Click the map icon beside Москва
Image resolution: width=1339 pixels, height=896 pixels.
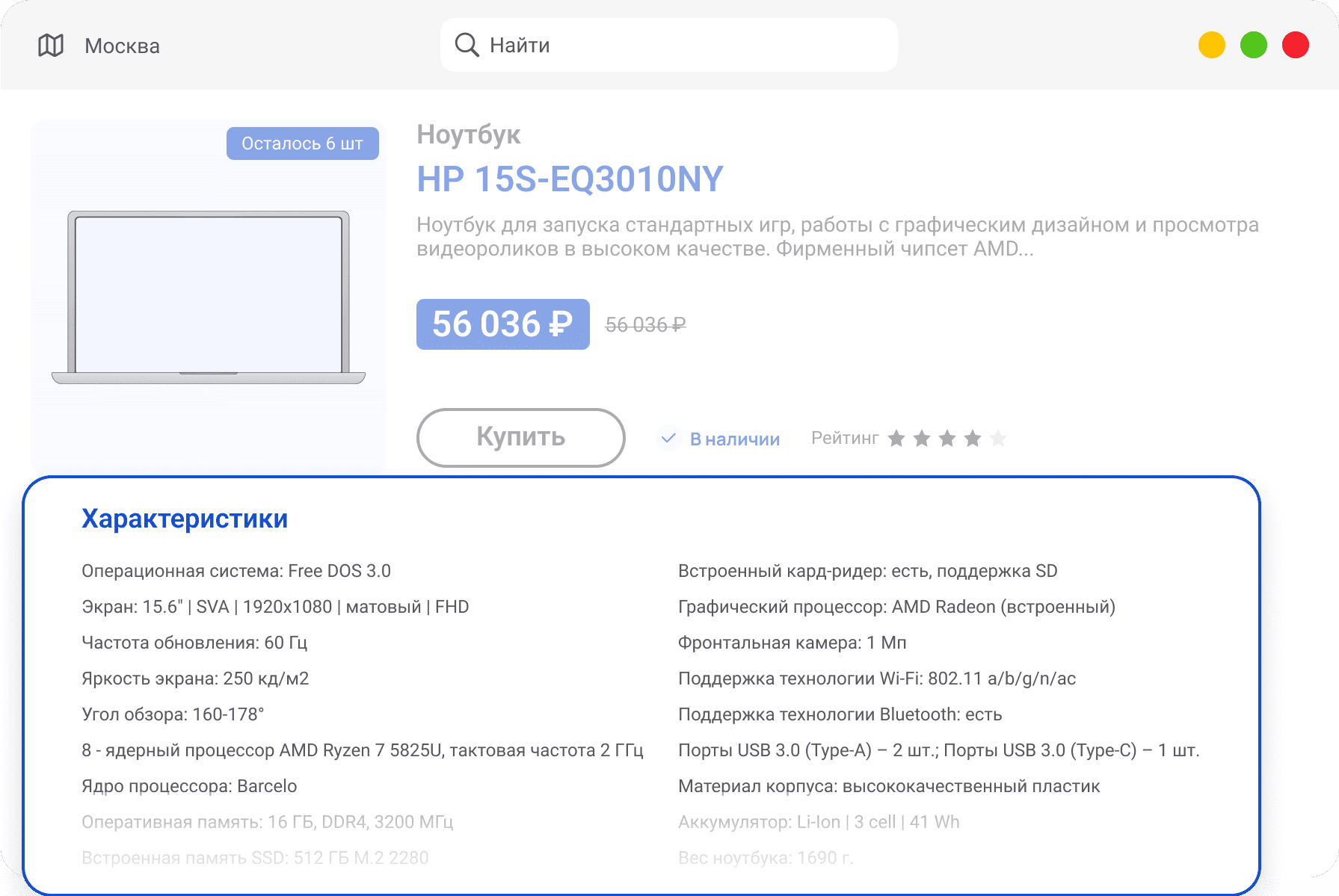point(51,46)
